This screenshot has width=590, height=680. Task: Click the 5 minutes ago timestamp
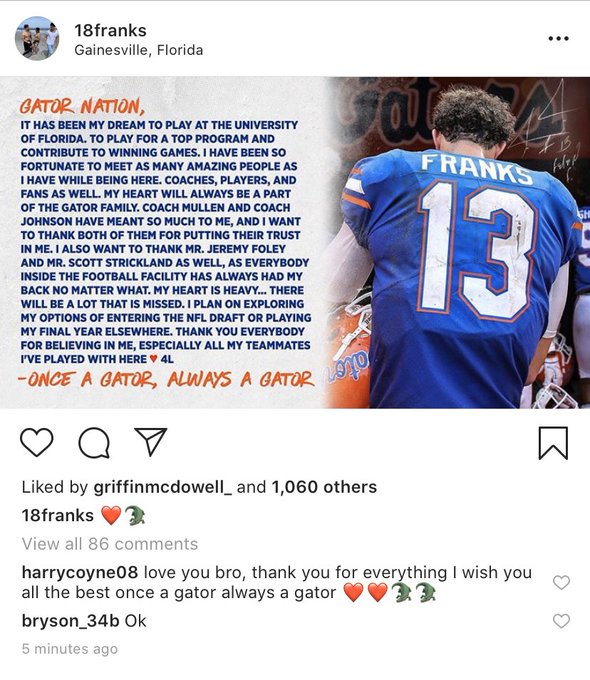point(70,649)
